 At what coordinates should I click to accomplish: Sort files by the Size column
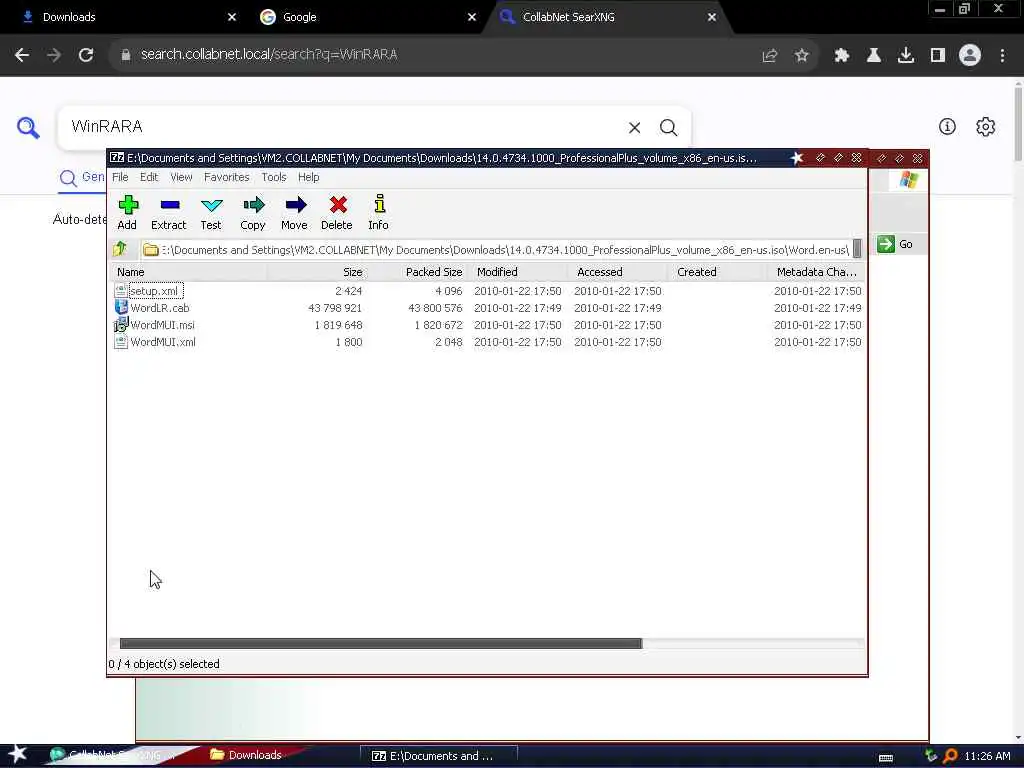pyautogui.click(x=316, y=272)
